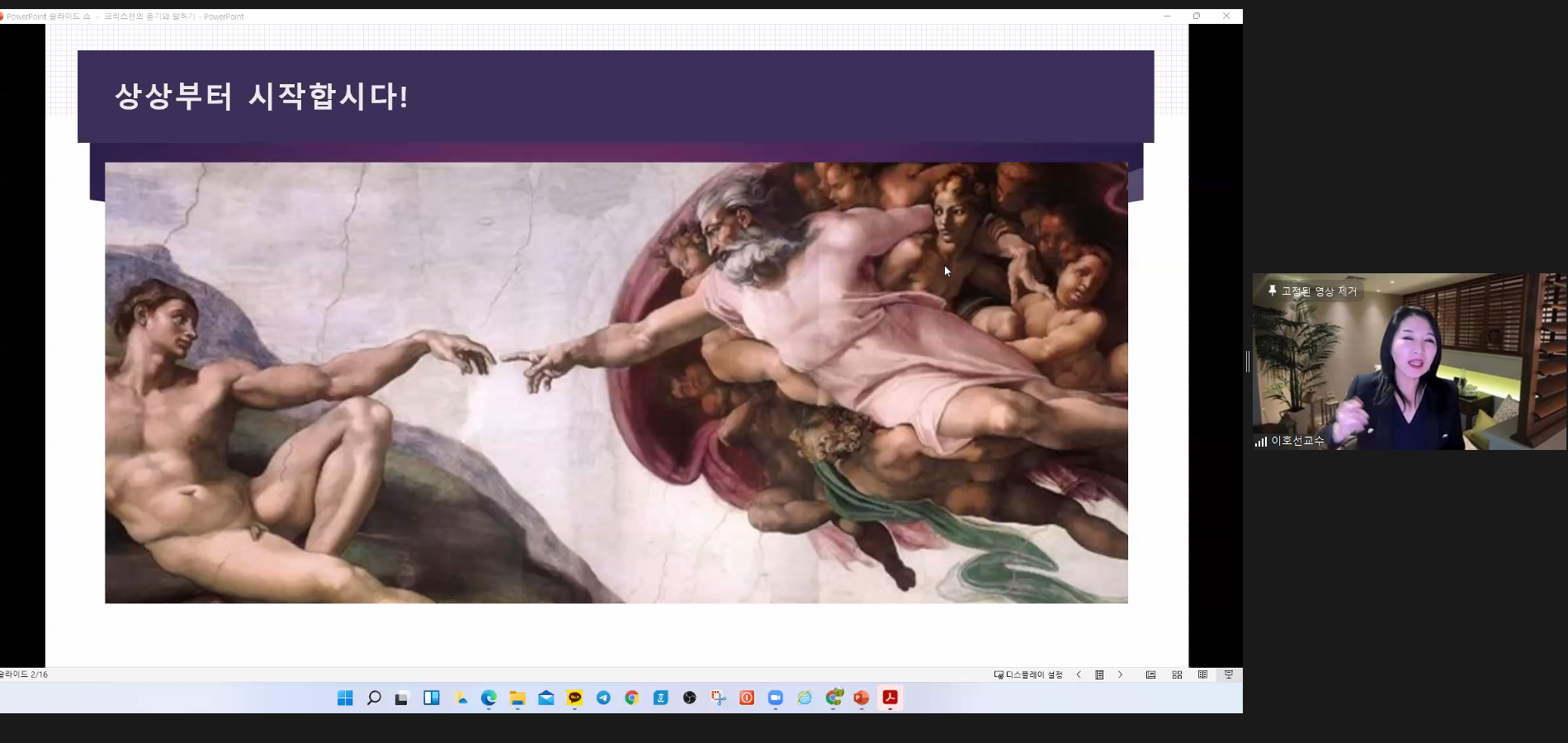Open taskbar Search
Screen dimensions: 1568x743
pyautogui.click(x=374, y=698)
